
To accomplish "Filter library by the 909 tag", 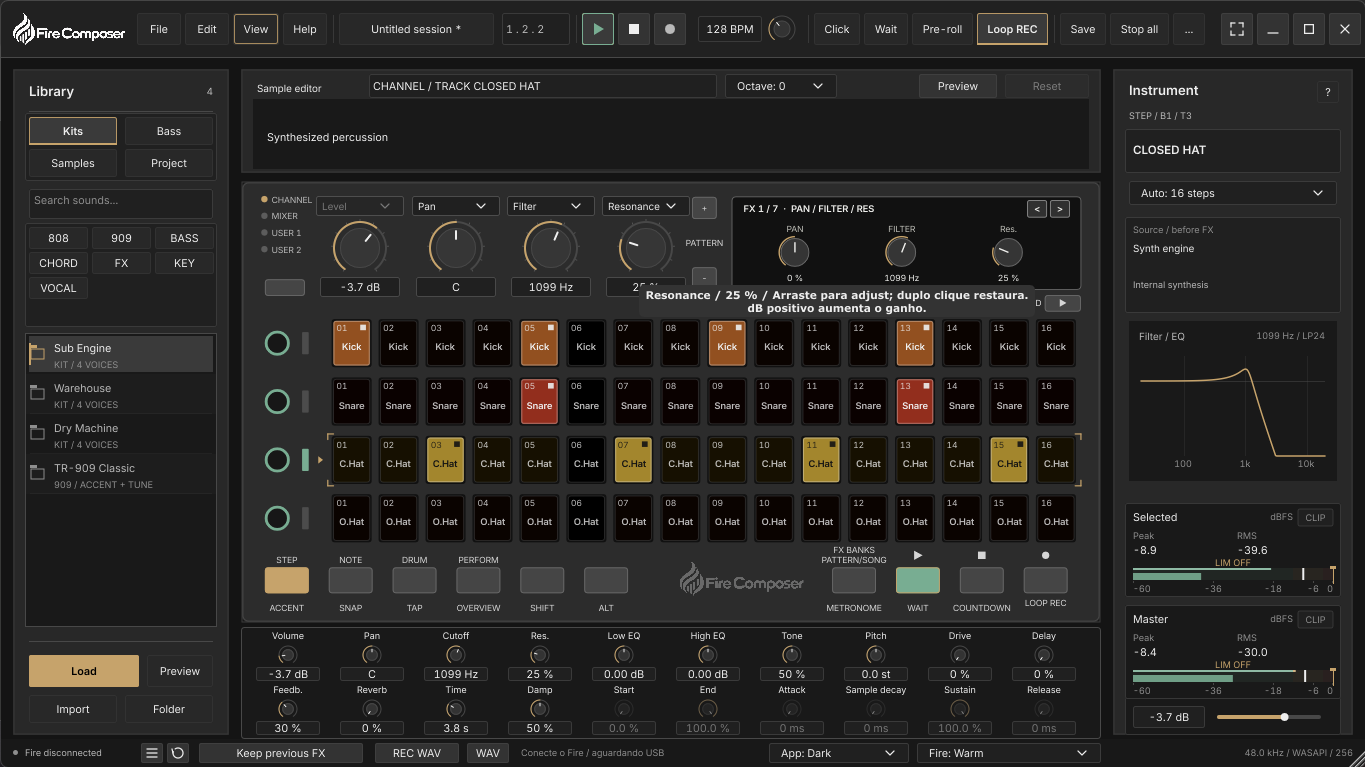I will 121,238.
